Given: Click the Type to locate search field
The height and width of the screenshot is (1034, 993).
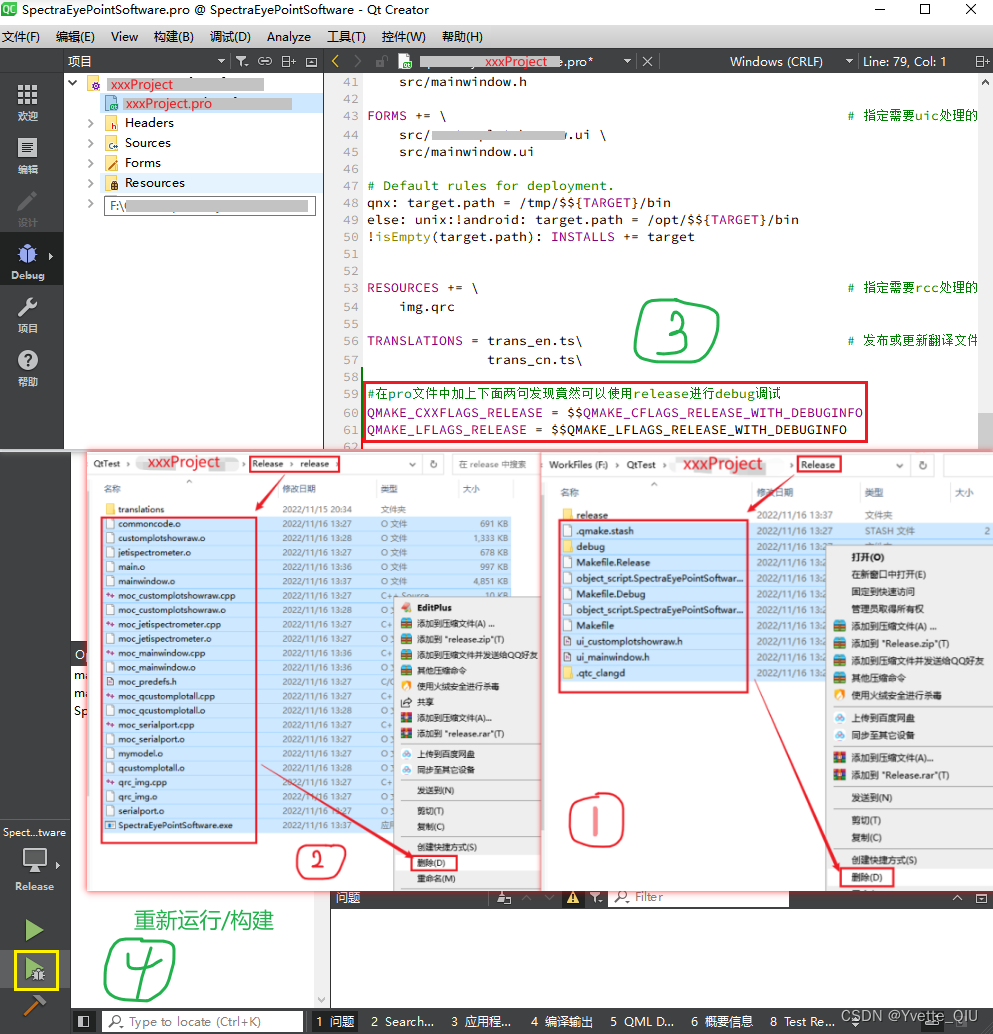Looking at the screenshot, I should coord(203,1021).
